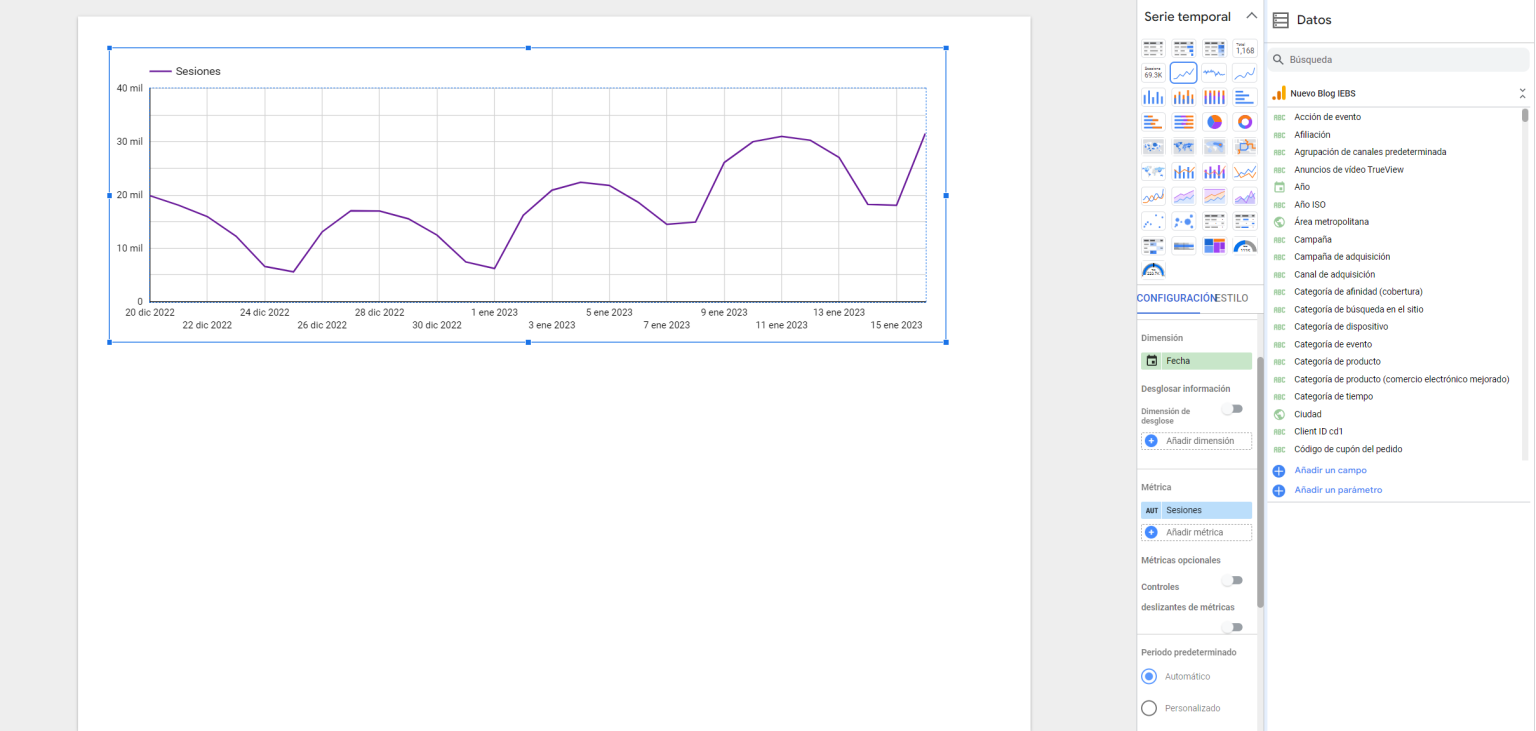Image resolution: width=1536 pixels, height=731 pixels.
Task: Pick the treemap chart icon
Action: (x=1214, y=246)
